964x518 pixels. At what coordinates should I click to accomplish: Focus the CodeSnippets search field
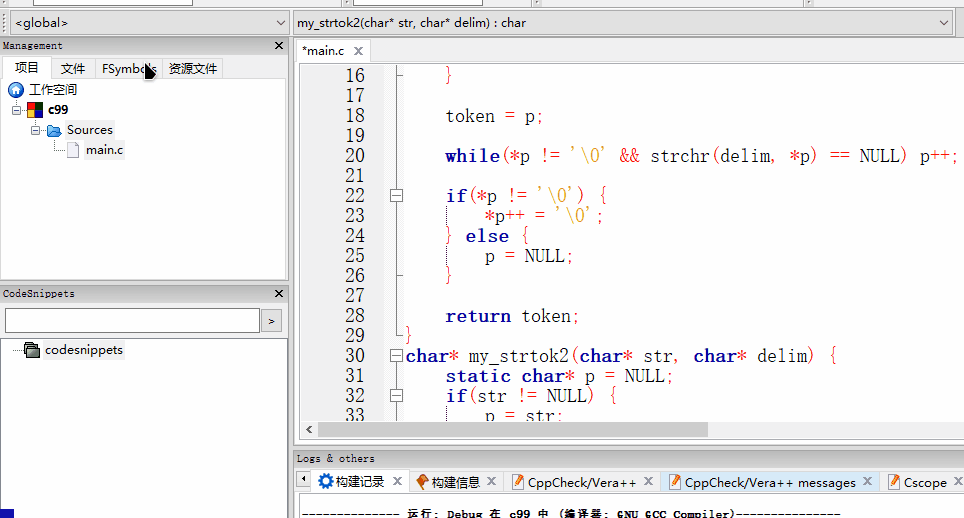pos(132,321)
